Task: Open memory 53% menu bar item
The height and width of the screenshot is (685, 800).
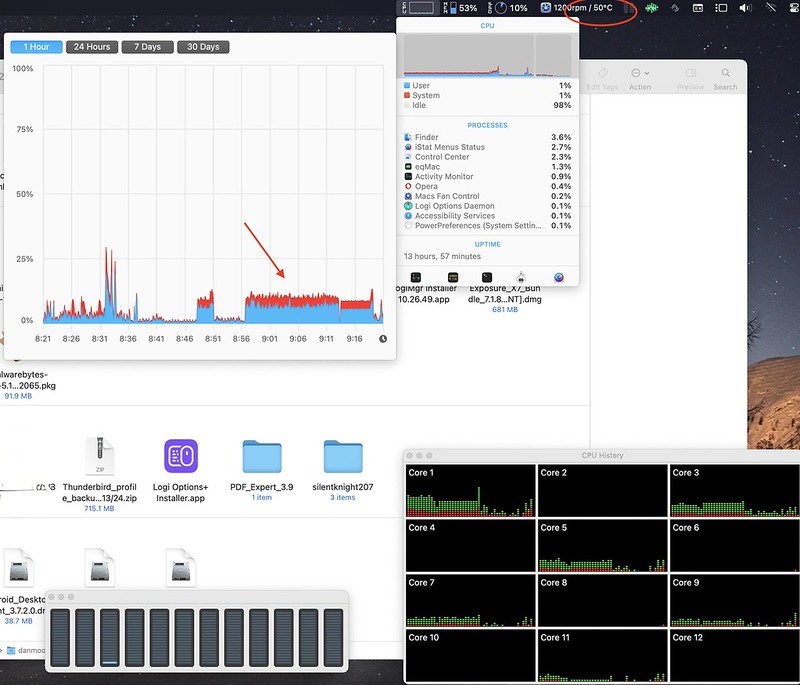Action: (x=460, y=8)
